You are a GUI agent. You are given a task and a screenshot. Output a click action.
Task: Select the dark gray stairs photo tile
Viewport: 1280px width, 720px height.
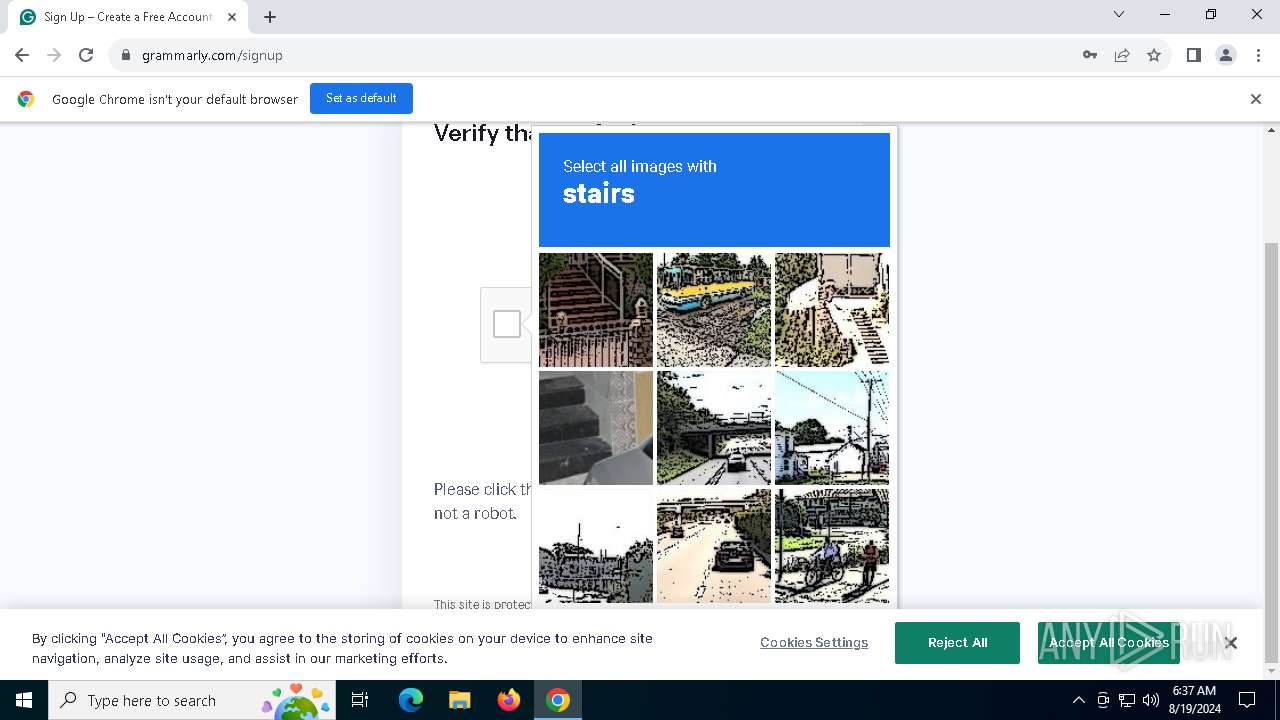(596, 428)
